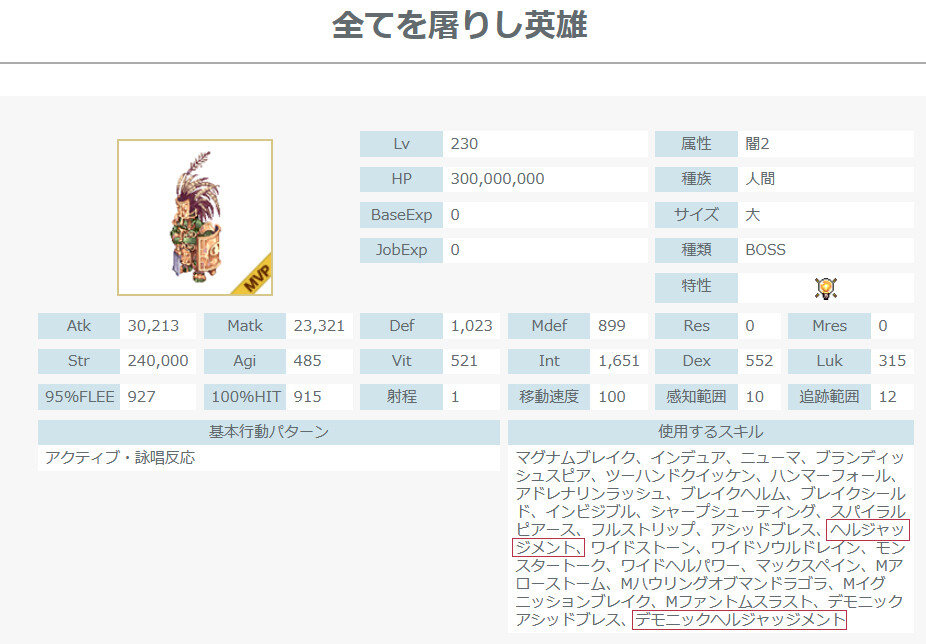Click the trait icon beside 特性
926x644 pixels.
(825, 288)
